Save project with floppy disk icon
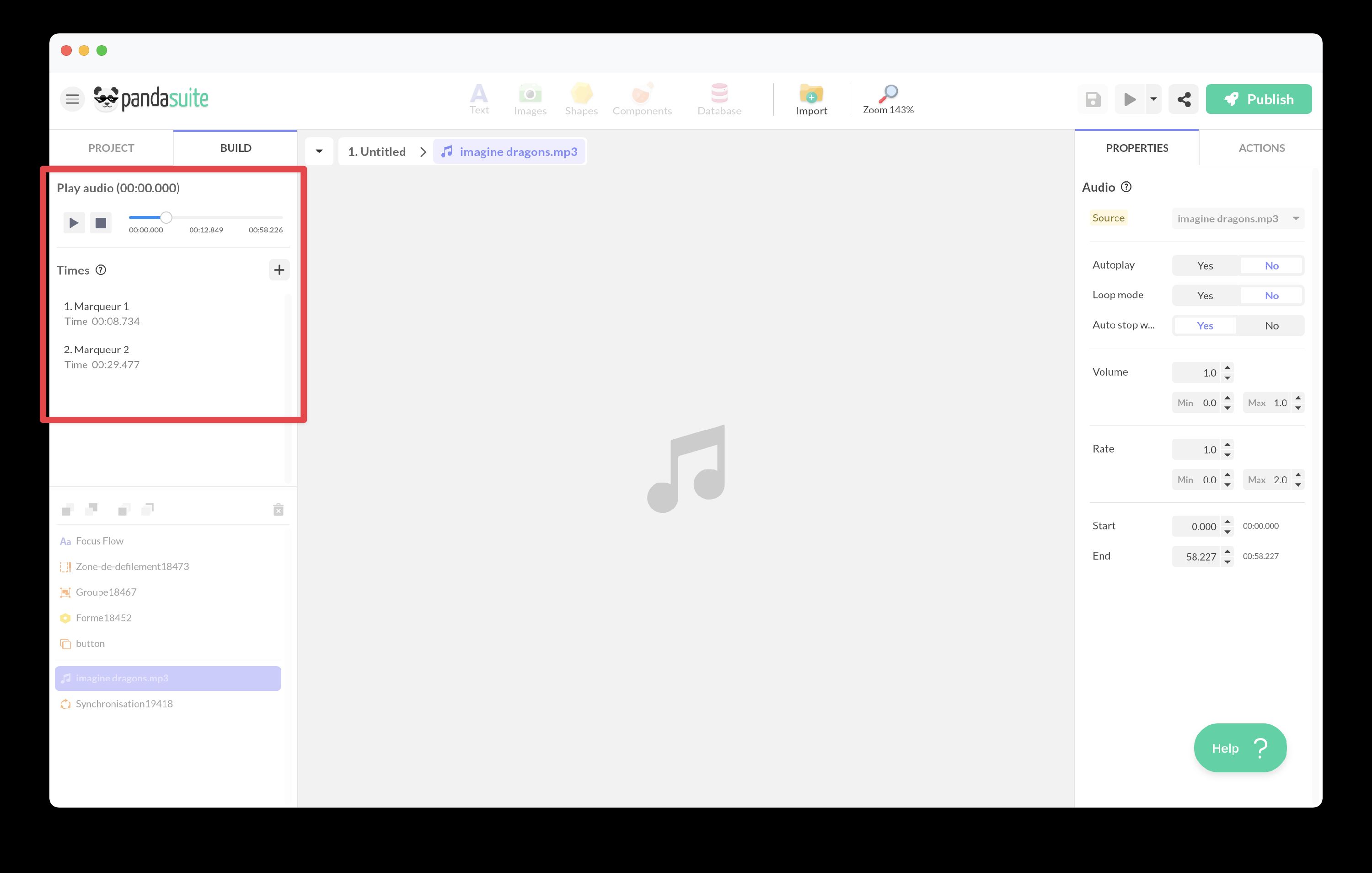Viewport: 1372px width, 873px height. [1092, 99]
